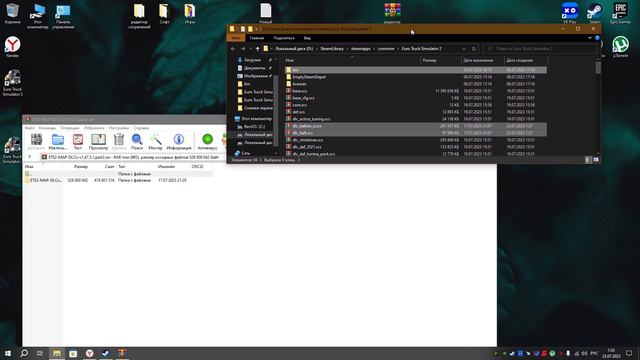Image resolution: width=640 pixels, height=360 pixels.
Task: Click the Add button in the WinRAR toolbar
Action: (x=36, y=142)
